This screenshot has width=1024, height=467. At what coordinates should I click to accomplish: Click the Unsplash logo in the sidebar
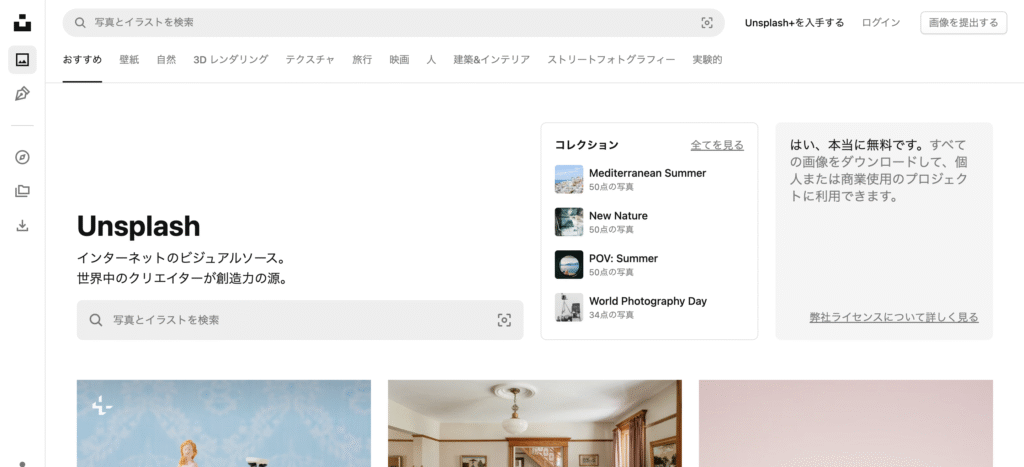[22, 22]
